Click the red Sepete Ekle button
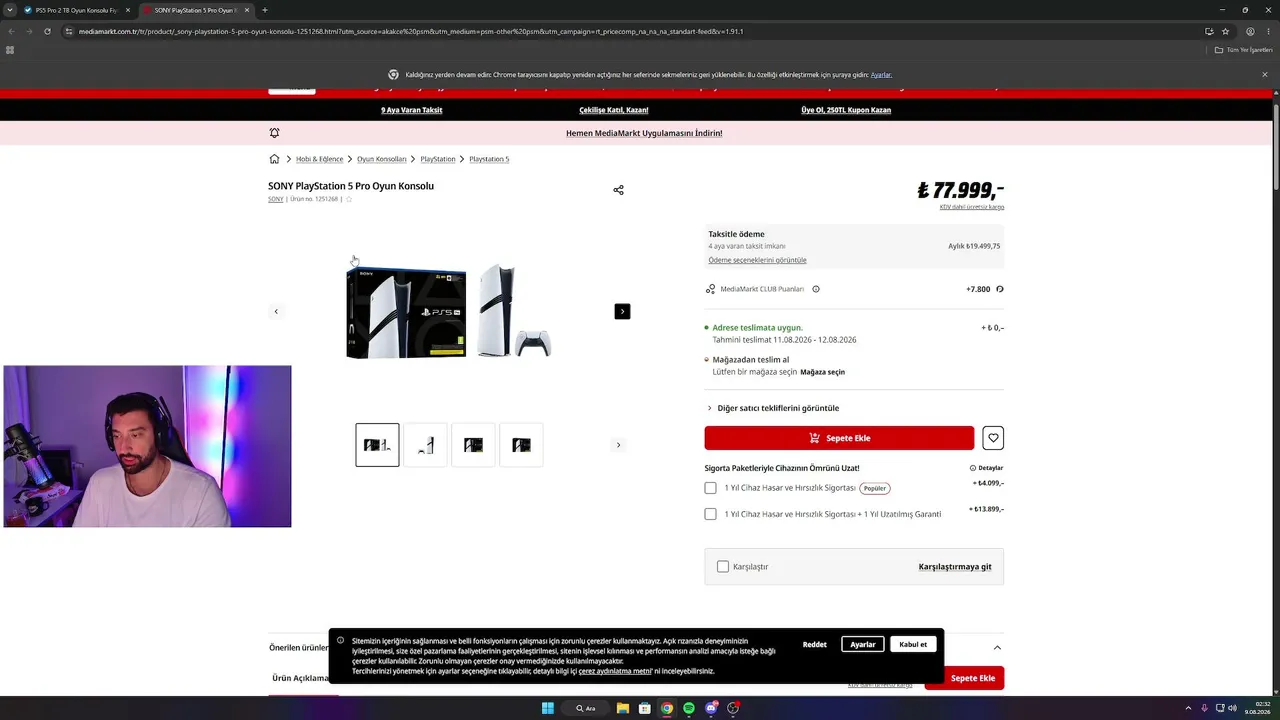Viewport: 1280px width, 720px height. (839, 438)
